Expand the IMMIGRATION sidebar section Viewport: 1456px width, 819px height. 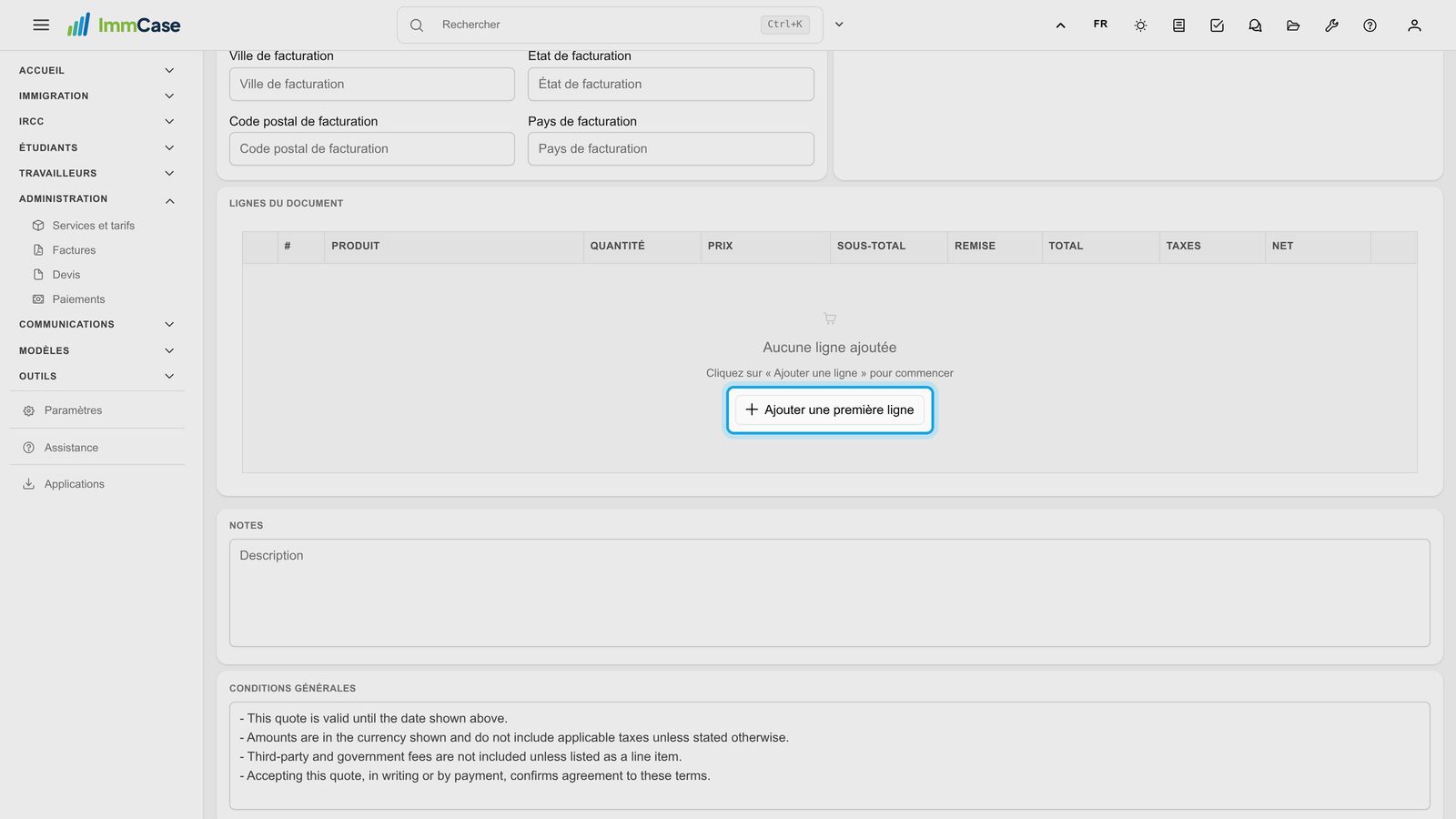96,96
